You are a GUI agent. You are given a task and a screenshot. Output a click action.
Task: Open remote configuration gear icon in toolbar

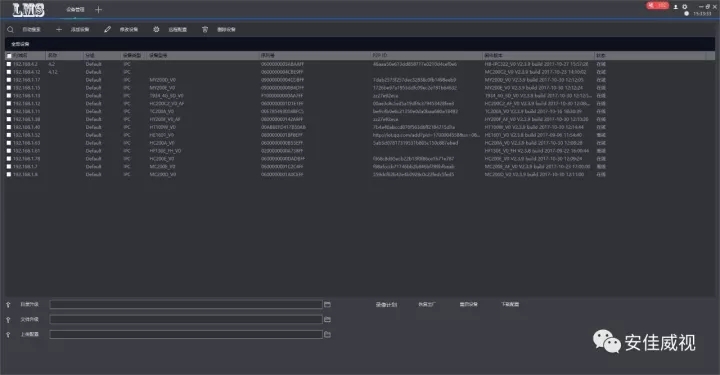click(x=156, y=29)
